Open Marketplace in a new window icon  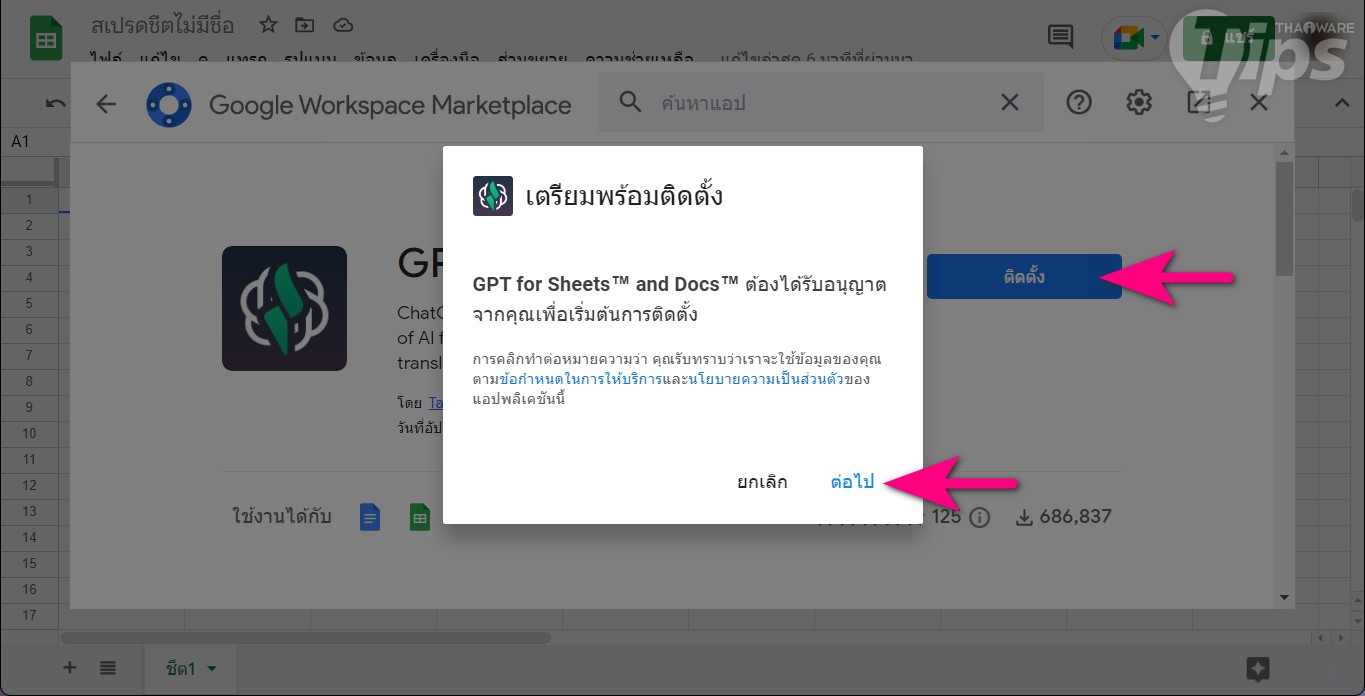click(x=1198, y=102)
